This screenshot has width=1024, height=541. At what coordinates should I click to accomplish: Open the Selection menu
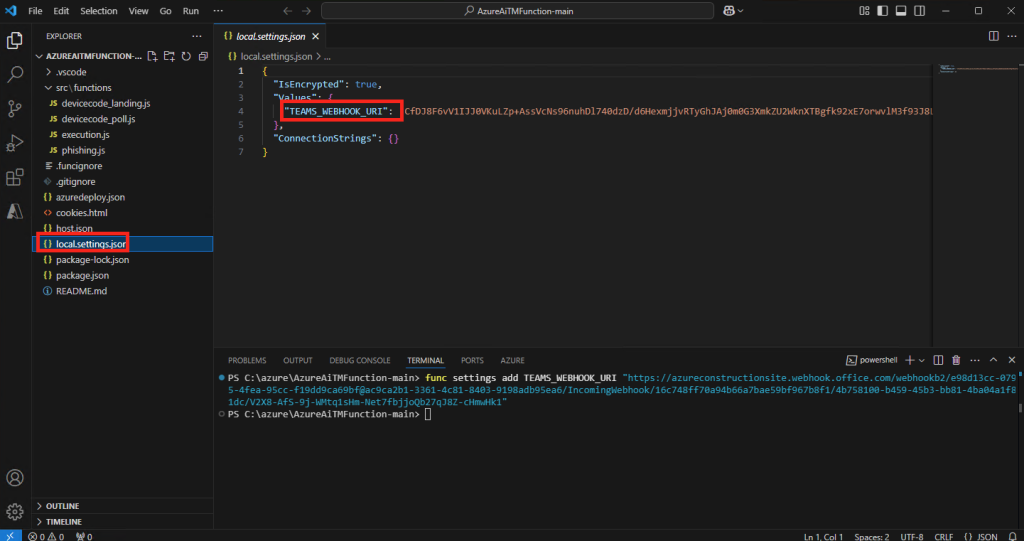tap(99, 11)
